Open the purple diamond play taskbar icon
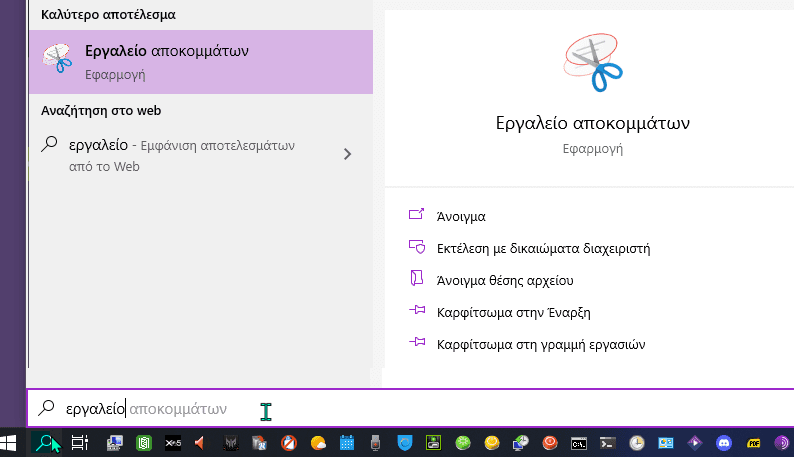 (x=695, y=443)
